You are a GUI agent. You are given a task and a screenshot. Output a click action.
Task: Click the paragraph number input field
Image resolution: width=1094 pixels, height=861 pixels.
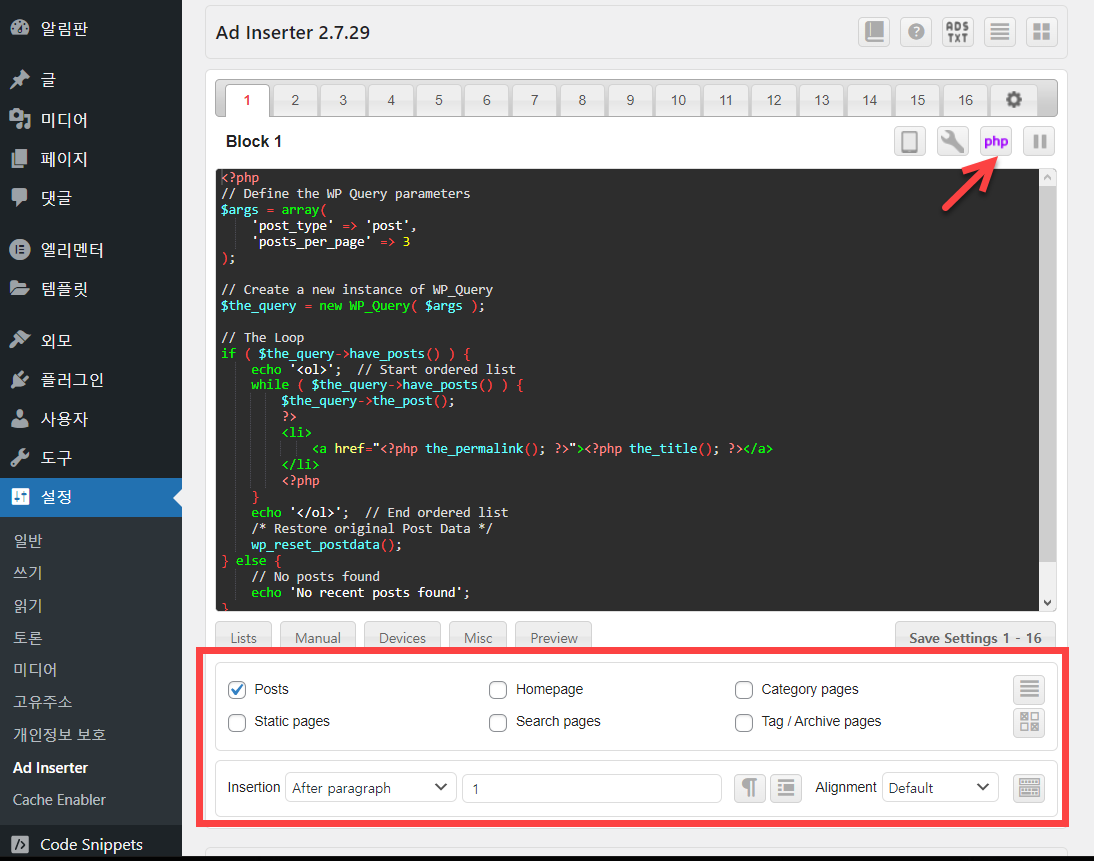coord(592,788)
